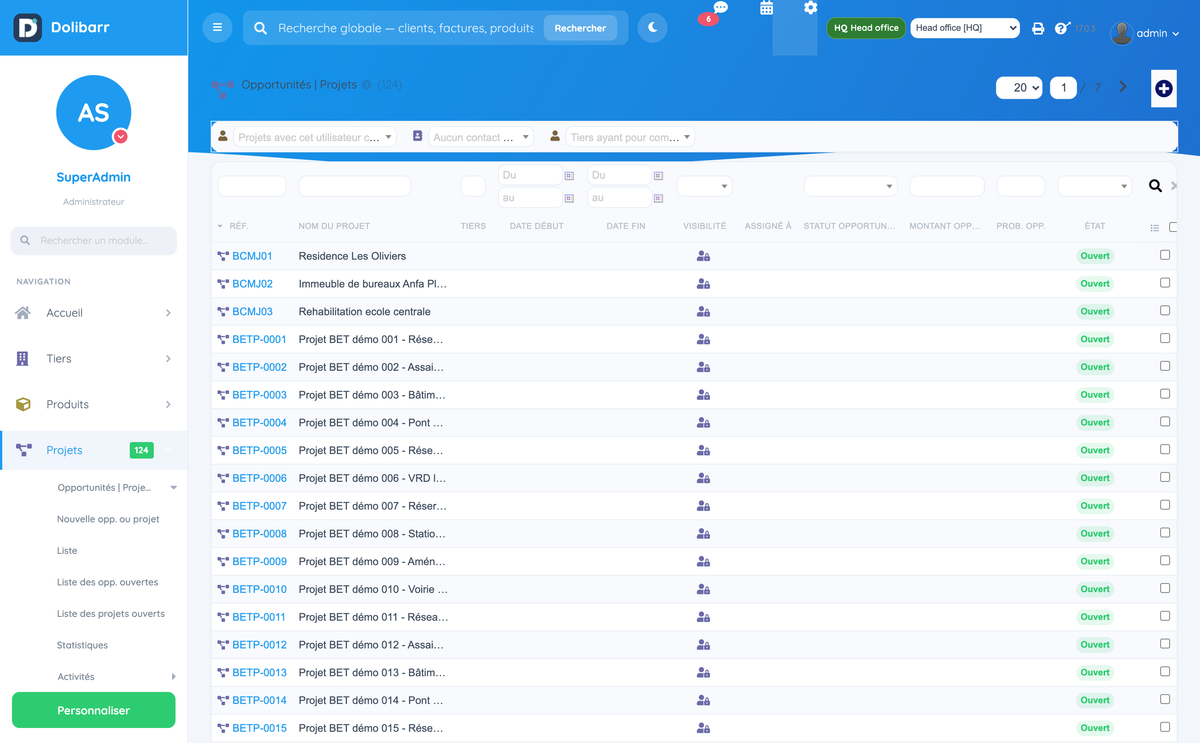This screenshot has width=1200, height=743.
Task: Open date picker for start date Du field
Action: (569, 175)
